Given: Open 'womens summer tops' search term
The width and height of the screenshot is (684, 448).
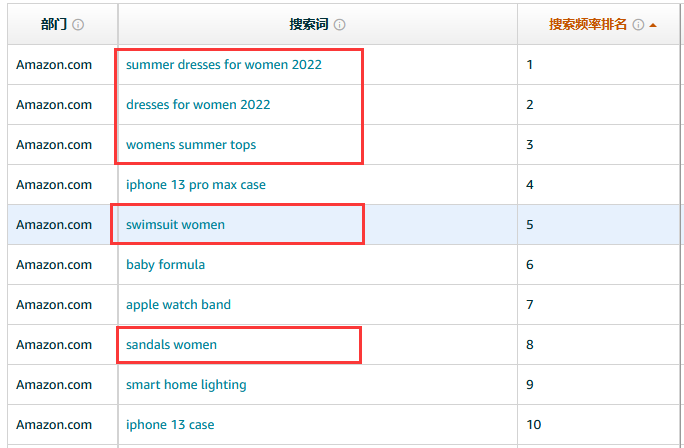Looking at the screenshot, I should (191, 145).
